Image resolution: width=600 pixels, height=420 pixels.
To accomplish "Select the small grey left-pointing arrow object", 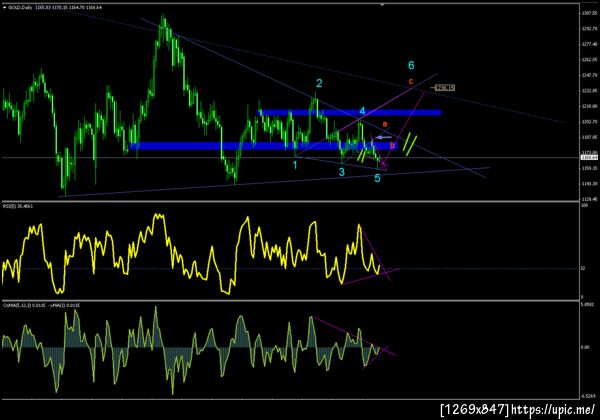I will pos(383,137).
